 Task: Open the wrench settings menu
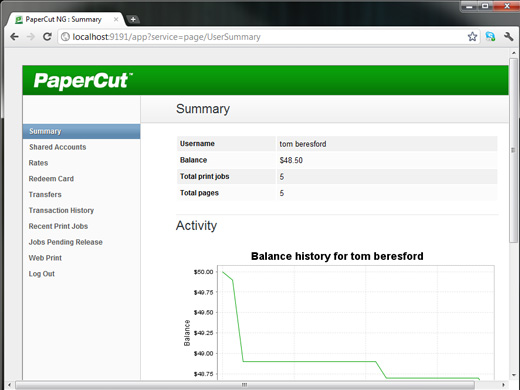(x=508, y=37)
